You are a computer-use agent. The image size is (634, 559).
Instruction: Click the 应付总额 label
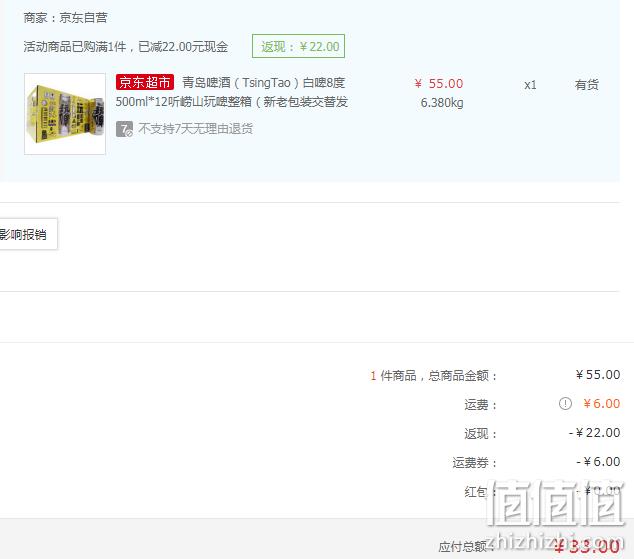click(x=467, y=547)
